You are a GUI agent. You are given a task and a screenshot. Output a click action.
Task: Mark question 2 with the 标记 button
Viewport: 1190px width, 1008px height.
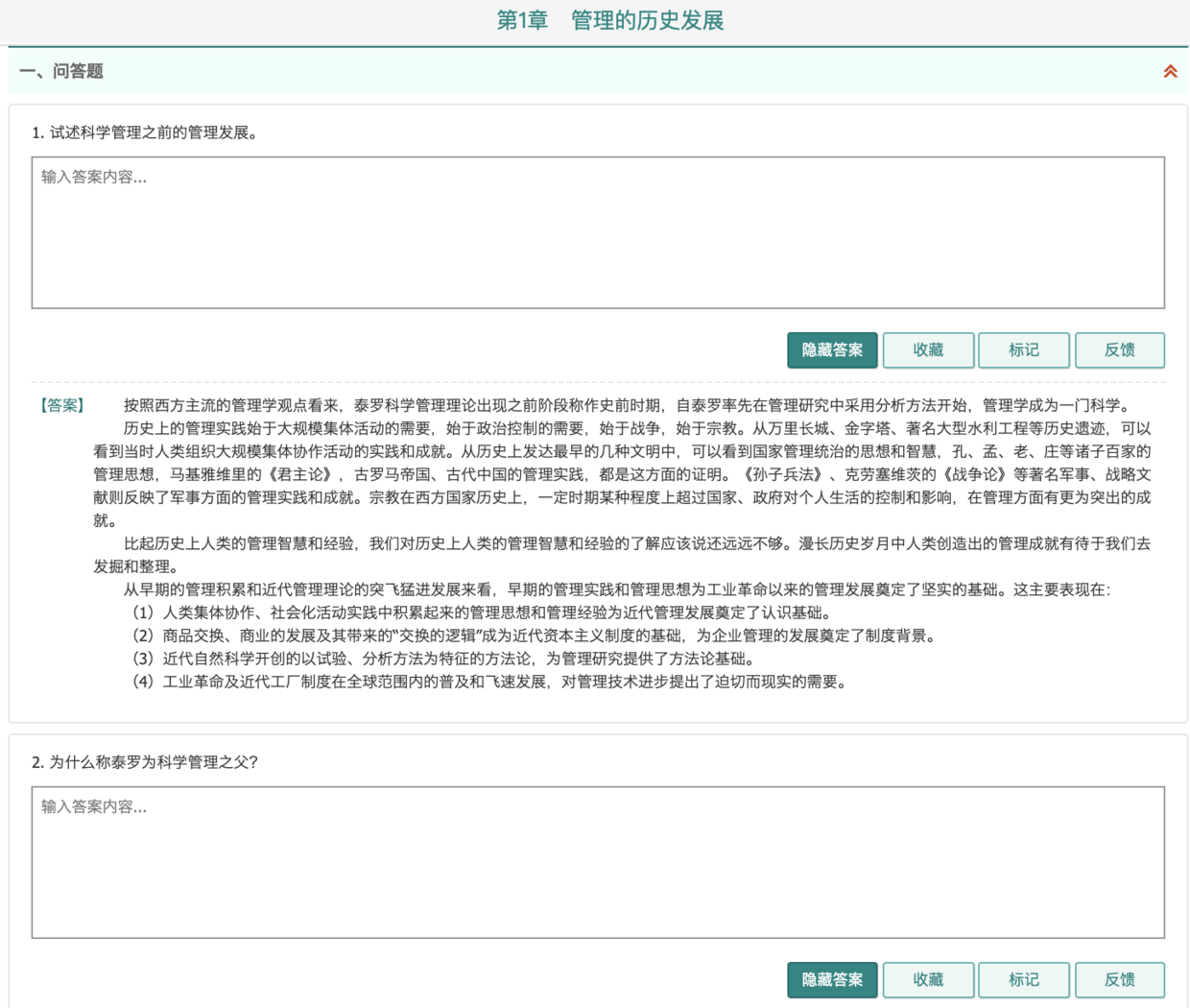click(1023, 980)
